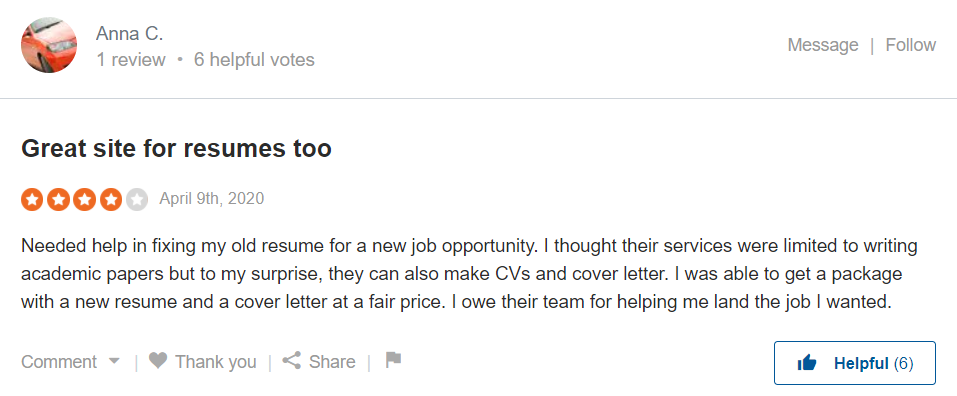Open Anna C.'s profile avatar
The width and height of the screenshot is (957, 396).
(x=49, y=45)
